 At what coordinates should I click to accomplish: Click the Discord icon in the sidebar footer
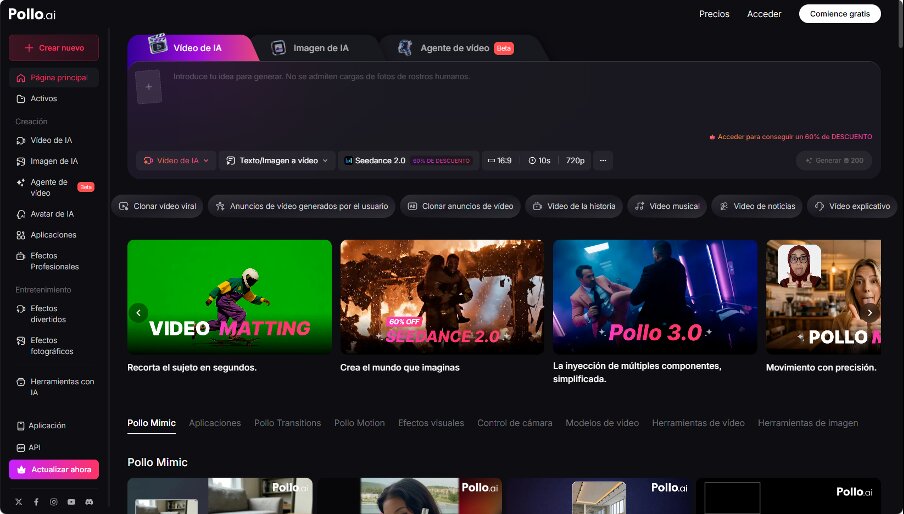[89, 501]
